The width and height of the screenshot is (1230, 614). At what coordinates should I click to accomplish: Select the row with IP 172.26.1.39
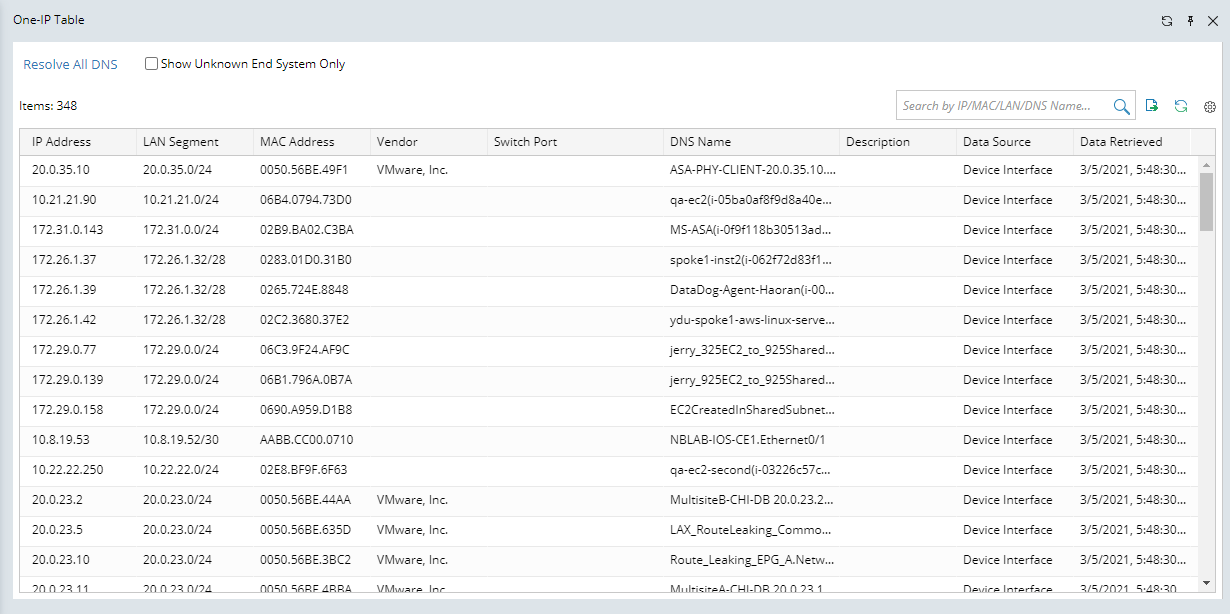point(64,290)
